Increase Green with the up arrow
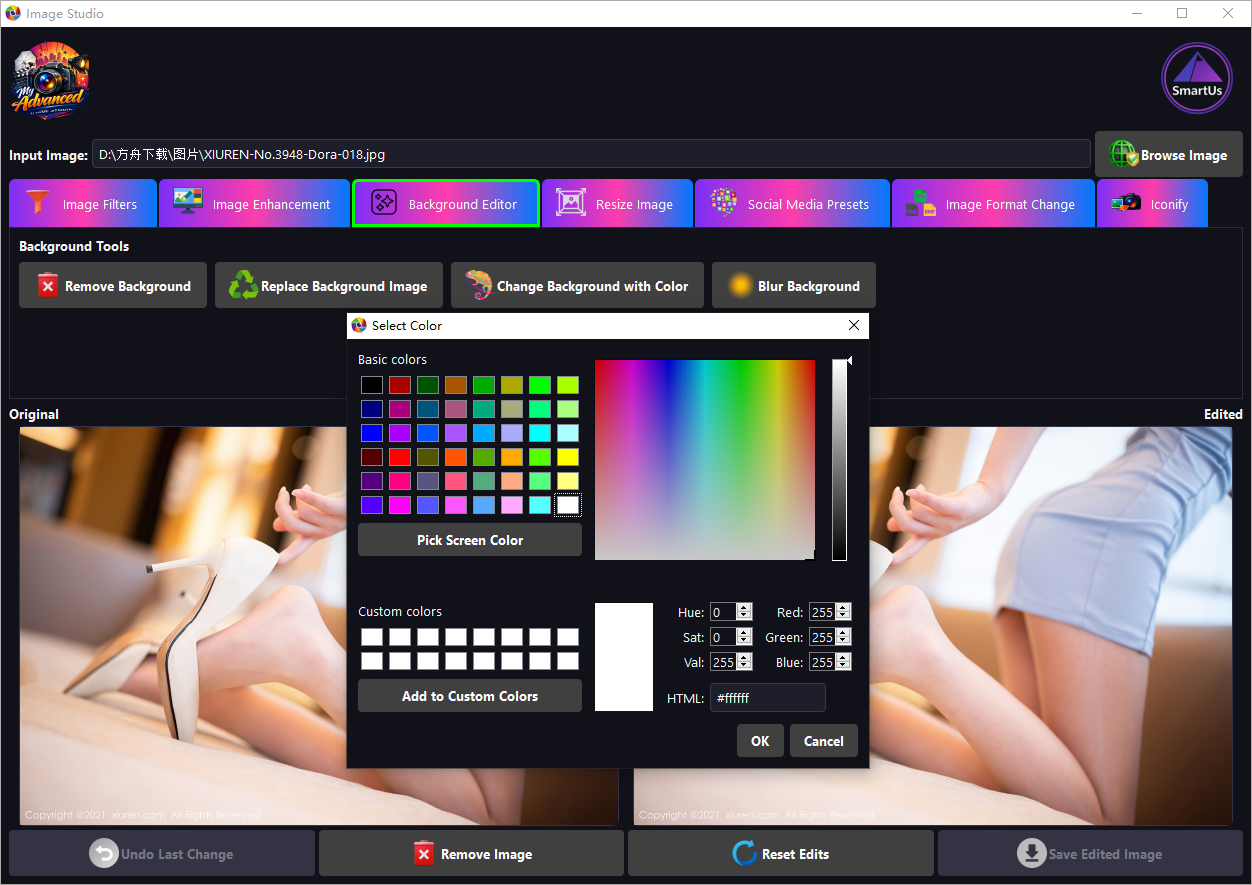 843,633
